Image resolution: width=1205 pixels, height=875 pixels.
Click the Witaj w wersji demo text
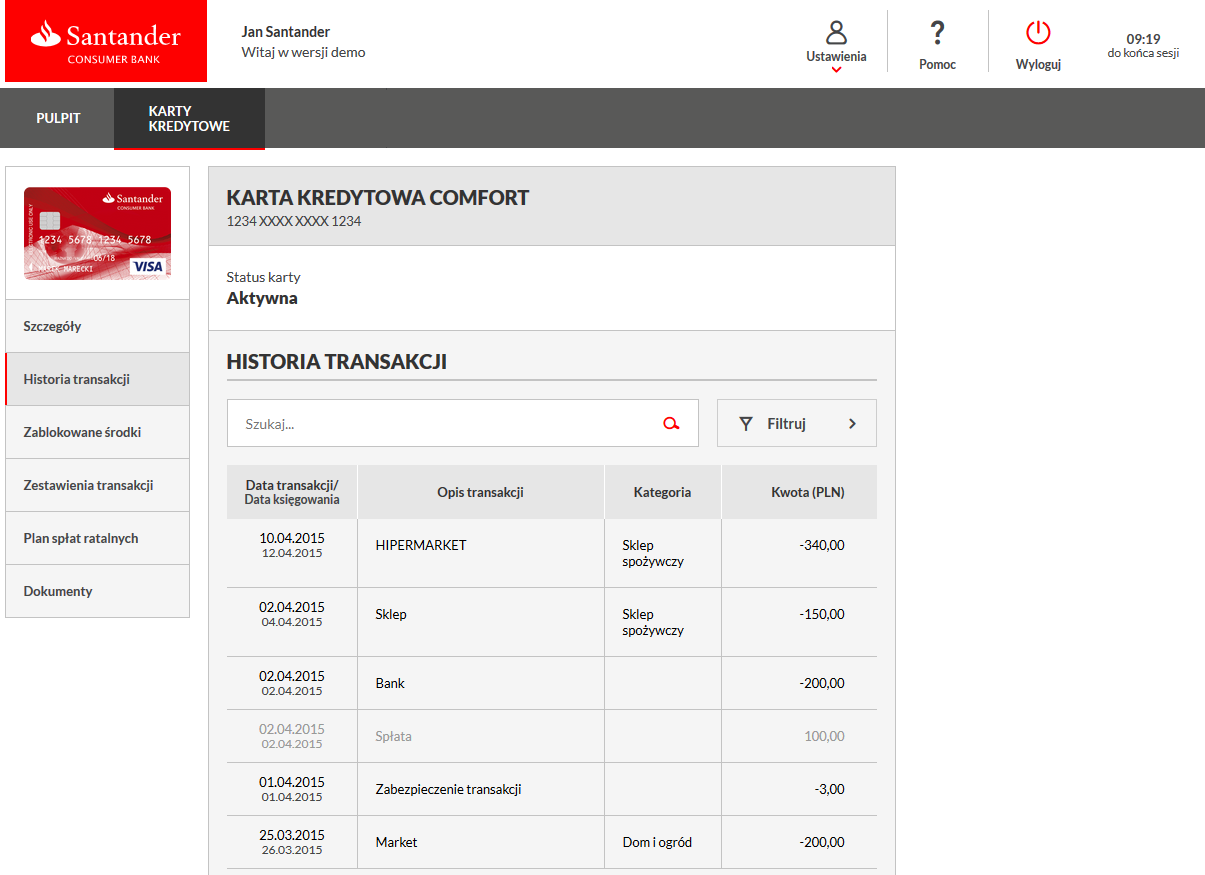click(x=304, y=52)
